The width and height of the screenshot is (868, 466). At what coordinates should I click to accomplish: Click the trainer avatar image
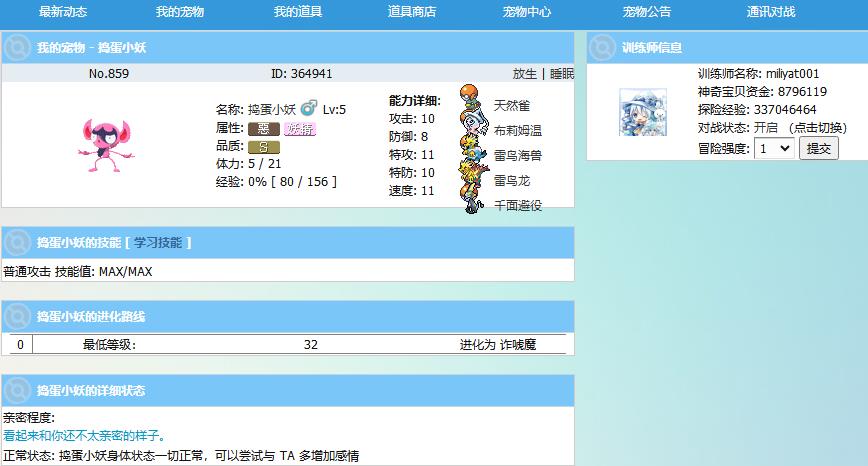click(643, 112)
